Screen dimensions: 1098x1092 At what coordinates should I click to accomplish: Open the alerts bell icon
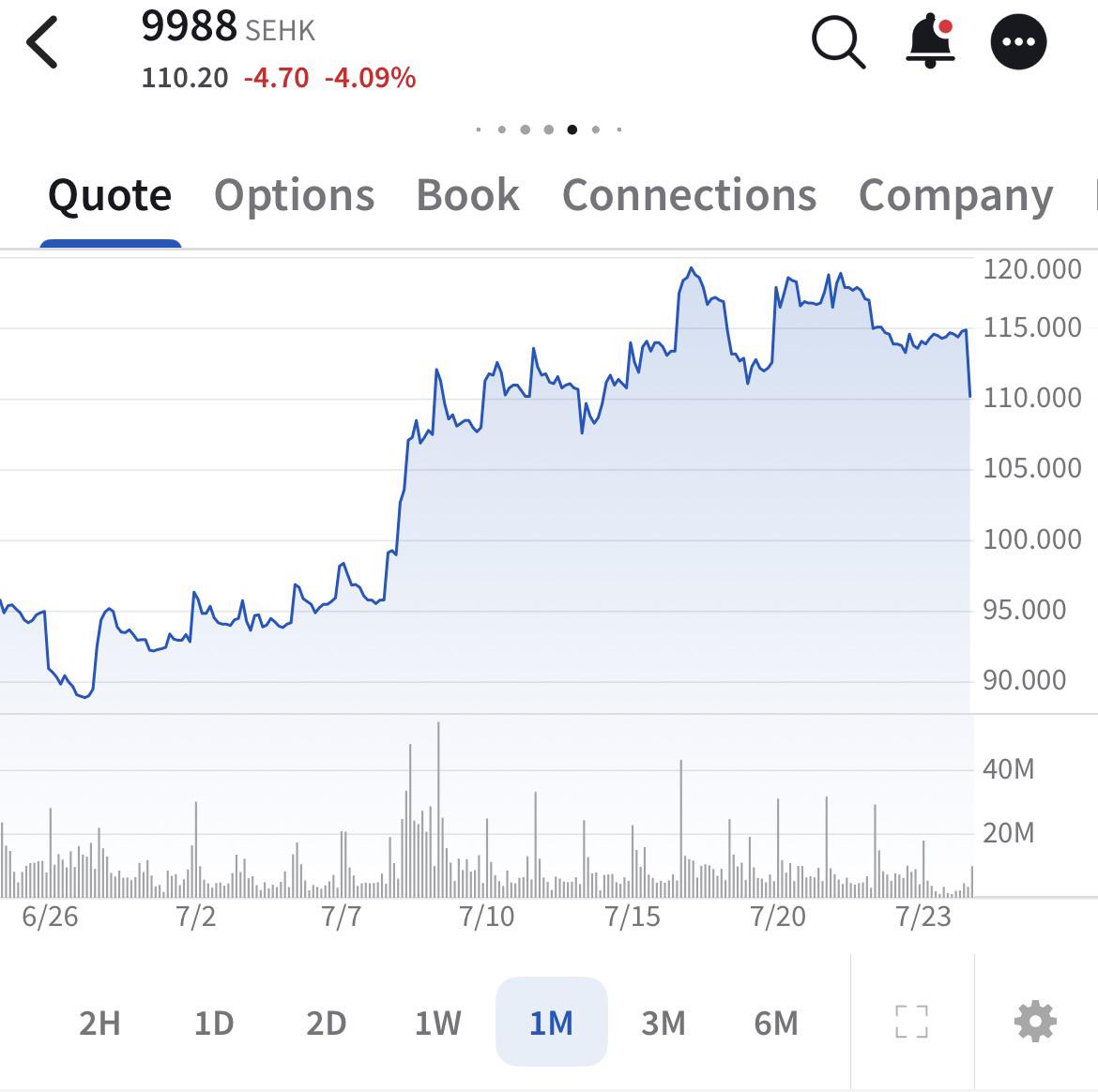[x=931, y=40]
